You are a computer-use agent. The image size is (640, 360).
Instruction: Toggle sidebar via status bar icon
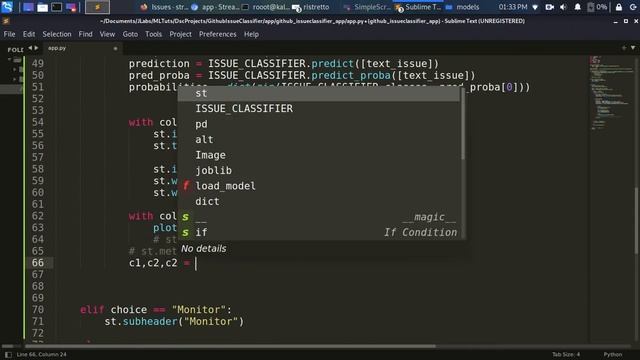point(8,355)
